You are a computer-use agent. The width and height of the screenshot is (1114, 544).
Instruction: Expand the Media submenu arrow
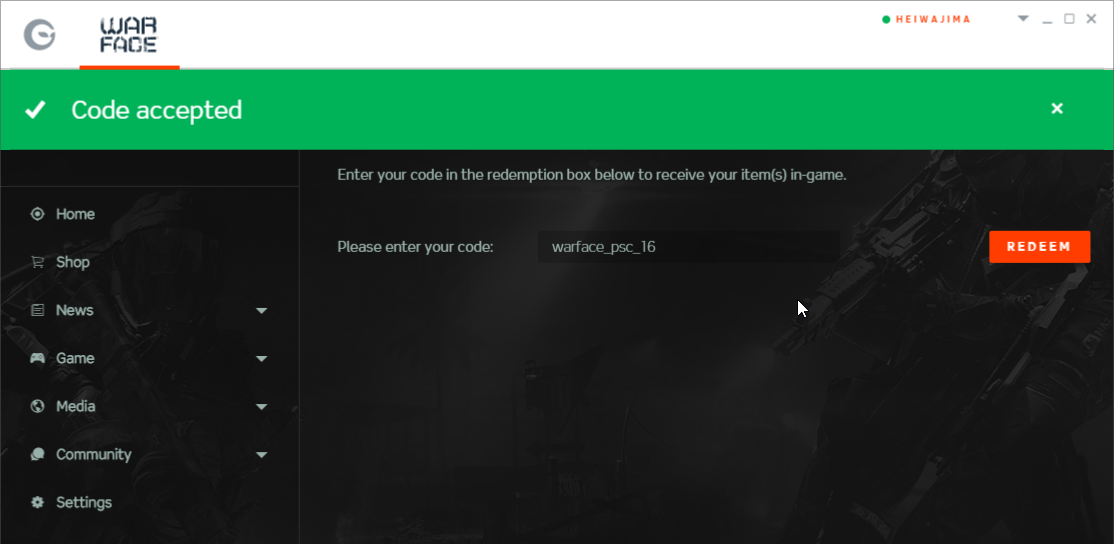[261, 407]
